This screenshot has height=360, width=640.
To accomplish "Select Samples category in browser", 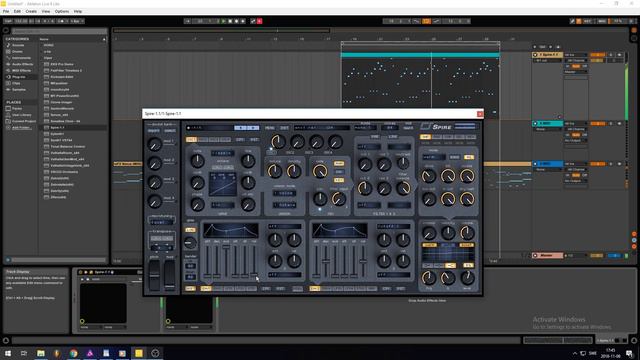I will 19,89.
